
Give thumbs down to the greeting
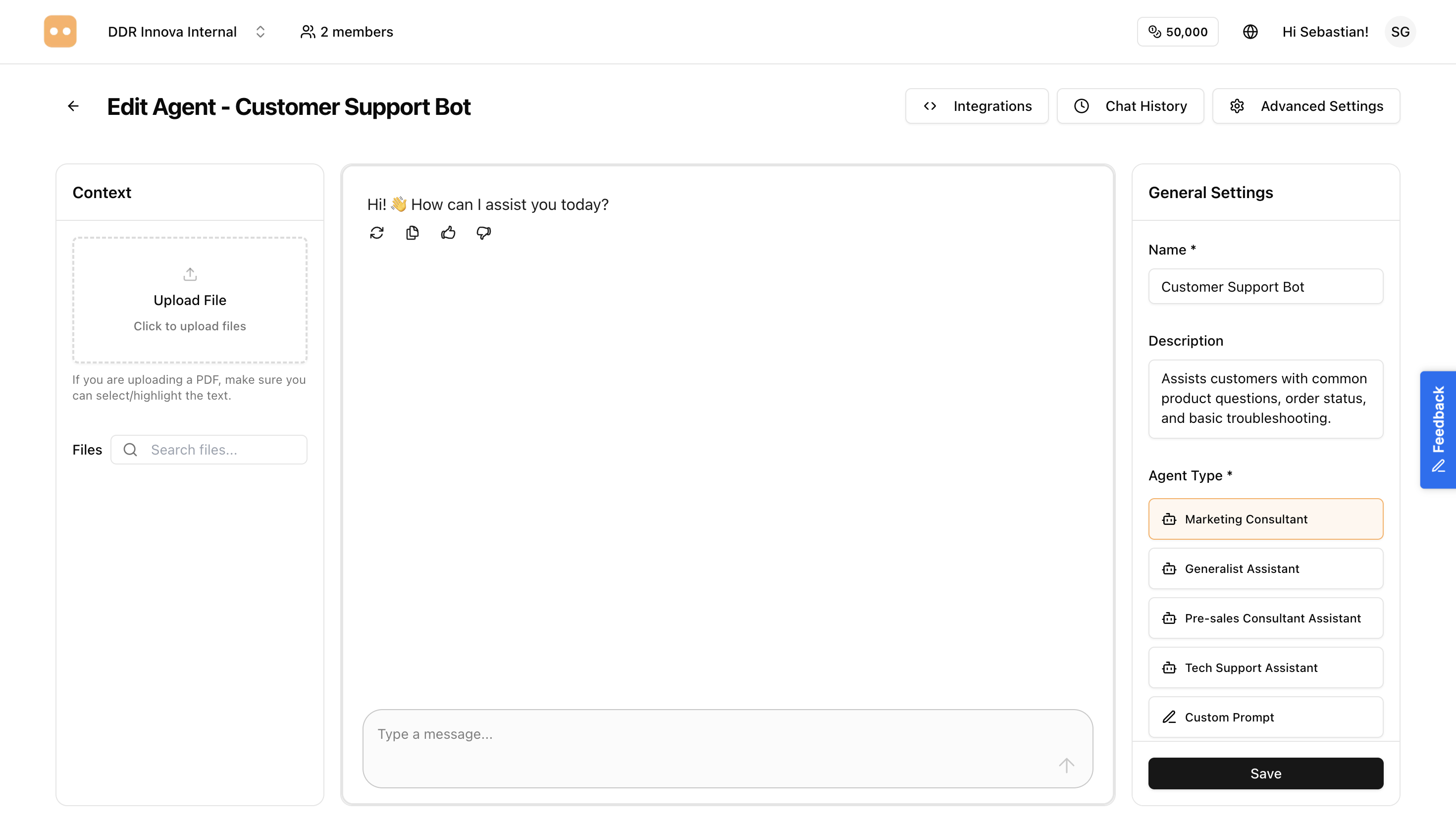click(x=483, y=233)
